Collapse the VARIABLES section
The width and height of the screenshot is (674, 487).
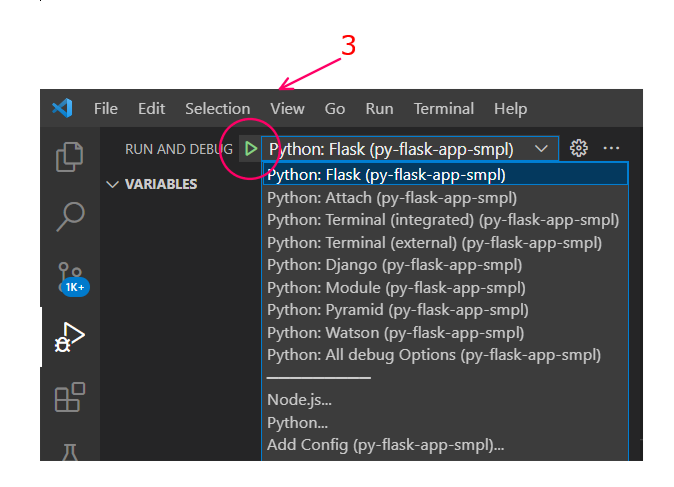[x=113, y=184]
